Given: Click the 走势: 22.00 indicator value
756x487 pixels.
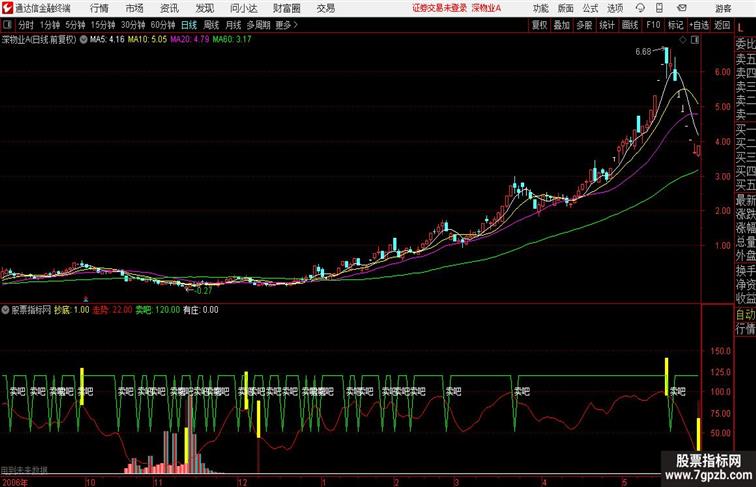Looking at the screenshot, I should [x=112, y=310].
